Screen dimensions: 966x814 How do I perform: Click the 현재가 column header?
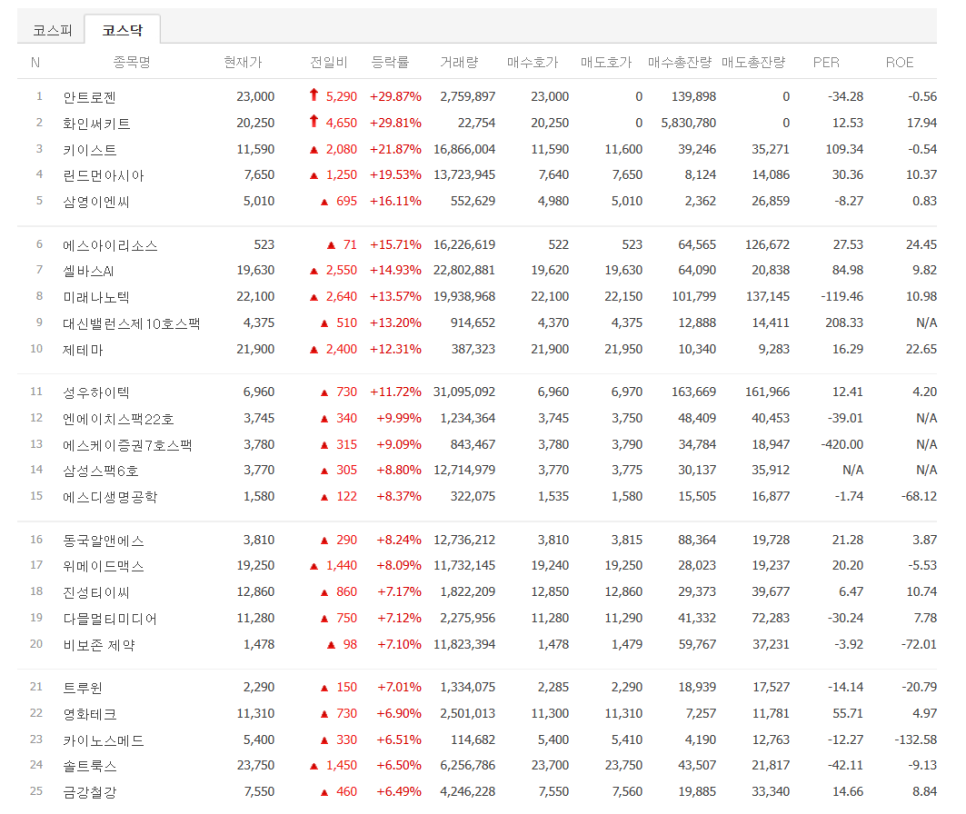(243, 62)
